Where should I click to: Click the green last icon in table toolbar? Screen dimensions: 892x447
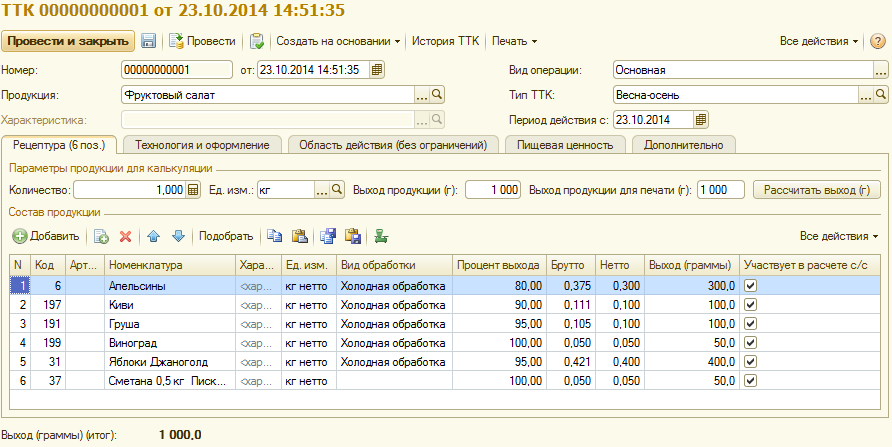pyautogui.click(x=382, y=237)
